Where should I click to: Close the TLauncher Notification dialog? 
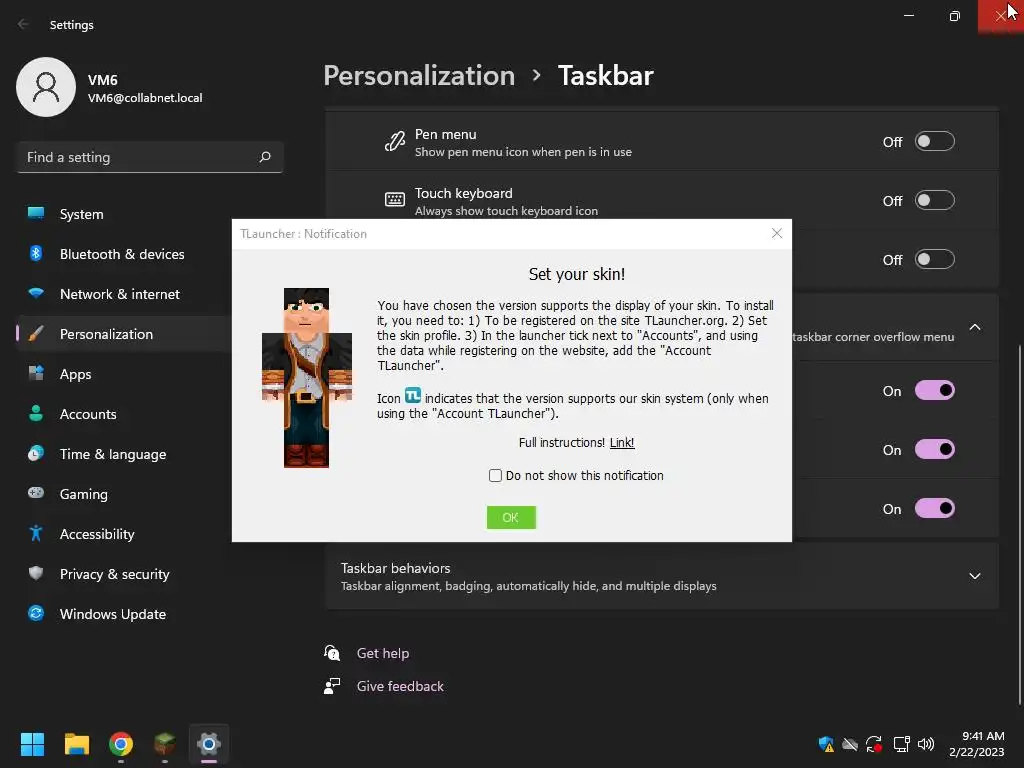point(776,233)
